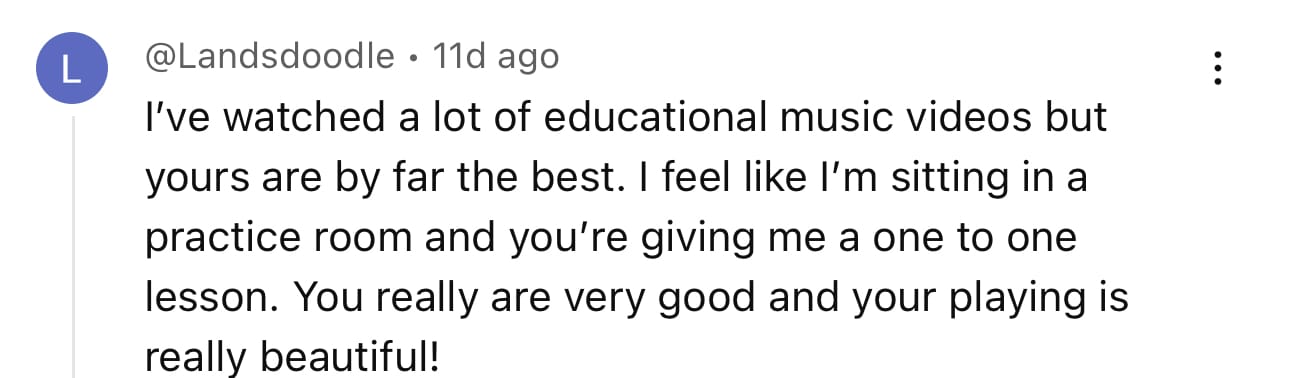Open the three-dot comment options menu
Viewport: 1290px width, 378px height.
[1217, 67]
